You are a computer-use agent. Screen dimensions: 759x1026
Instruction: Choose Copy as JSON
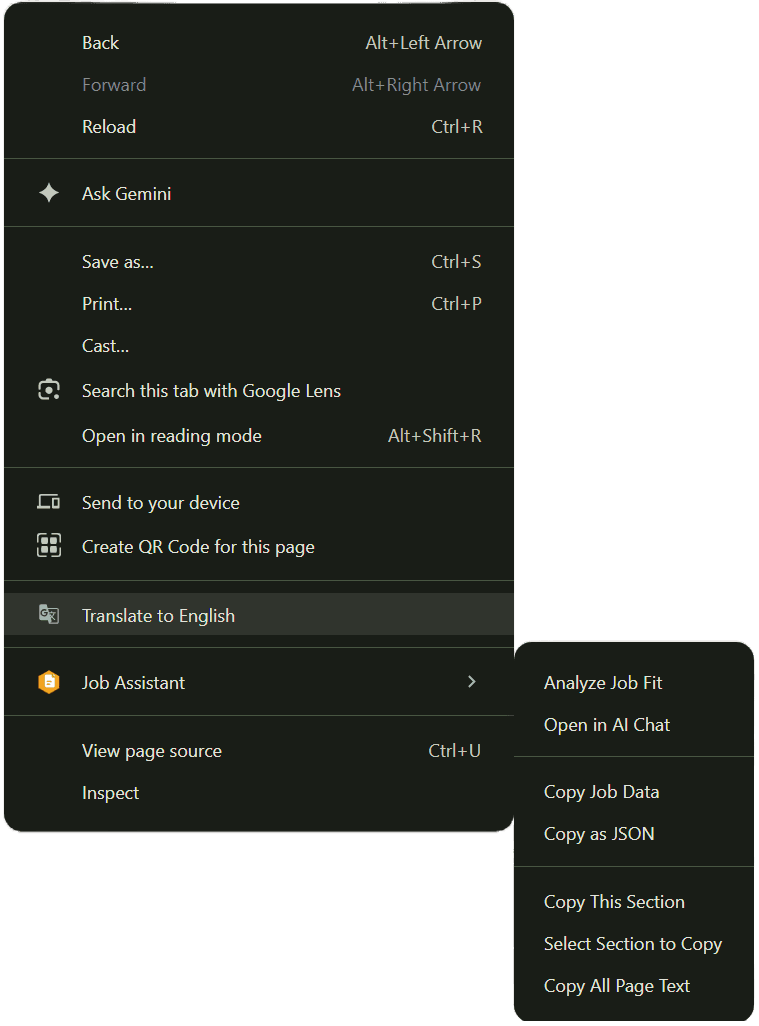pos(634,834)
